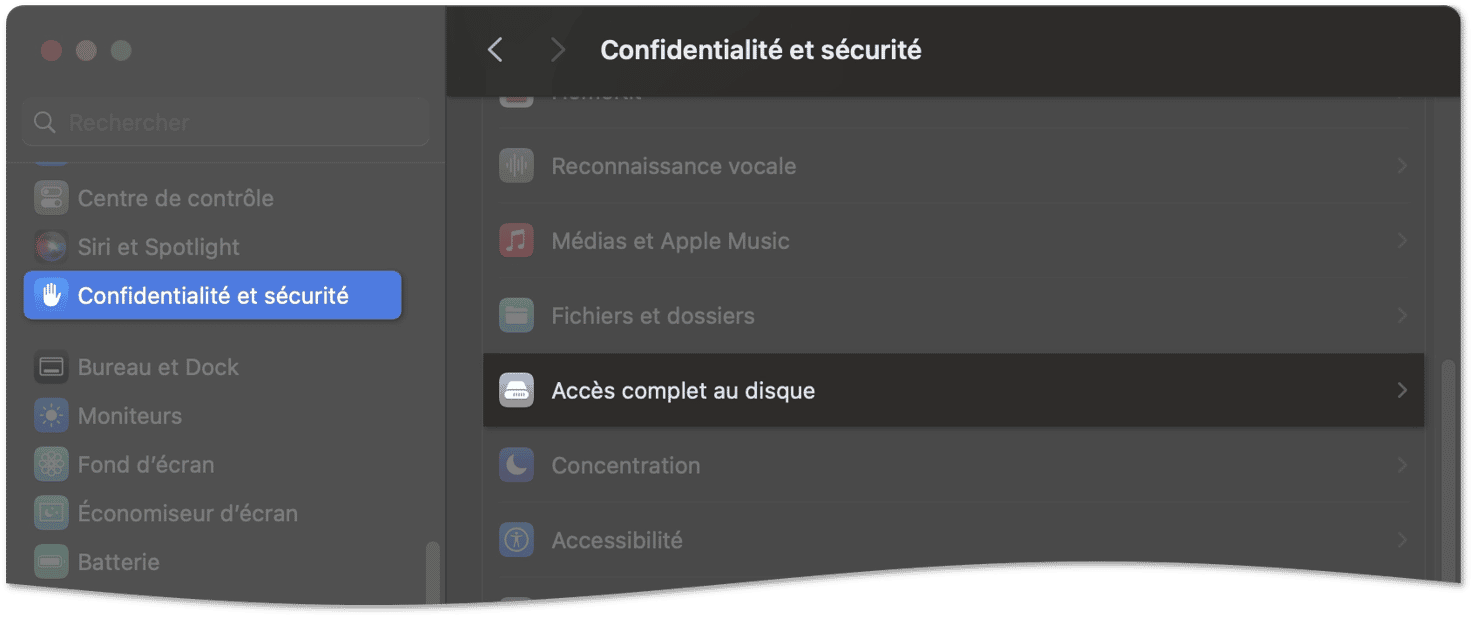Open the Fichiers et dossiers folder icon
The image size is (1472, 618).
pos(517,316)
